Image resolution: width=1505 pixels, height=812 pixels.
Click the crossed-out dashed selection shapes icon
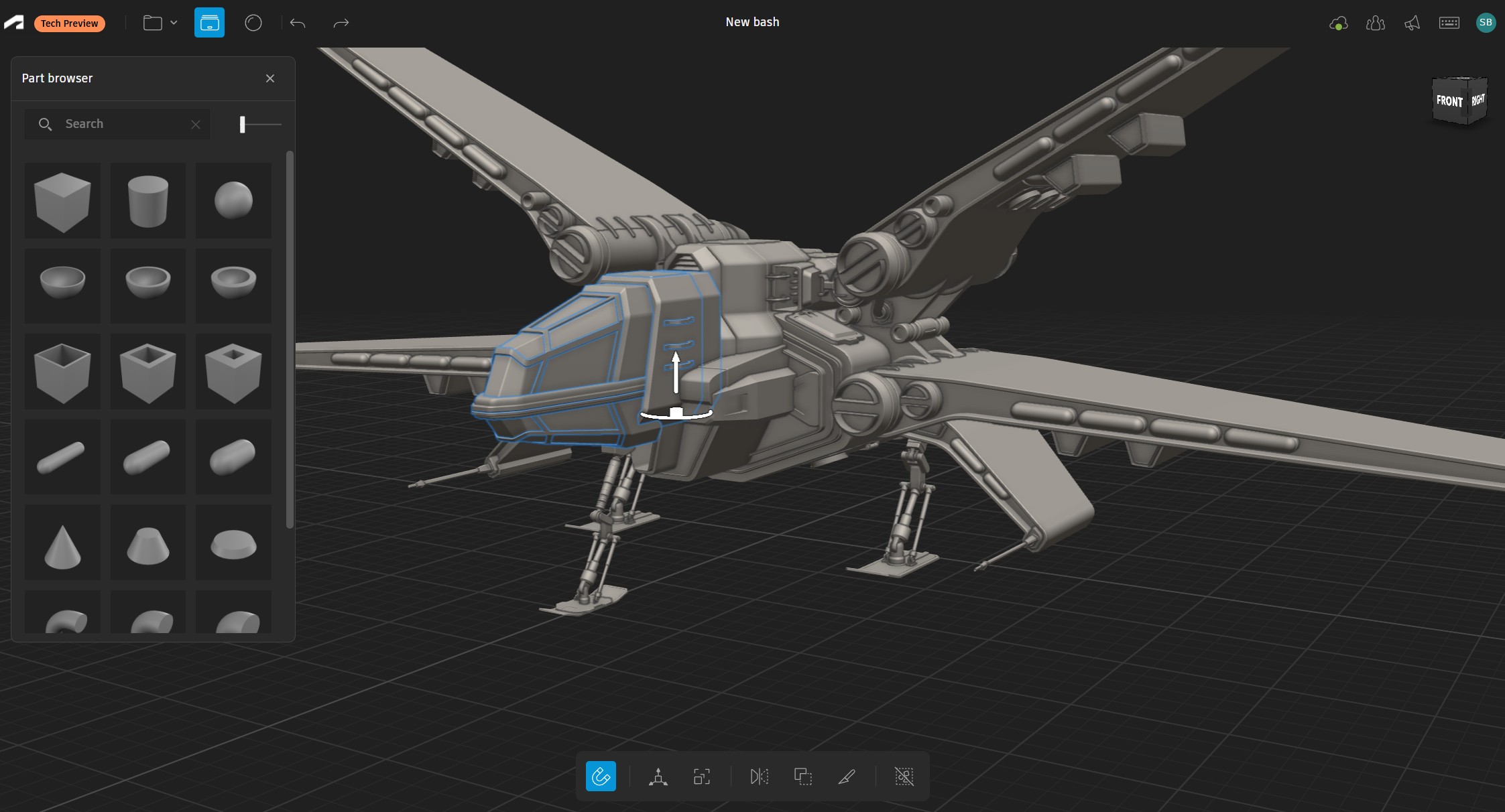(x=904, y=776)
